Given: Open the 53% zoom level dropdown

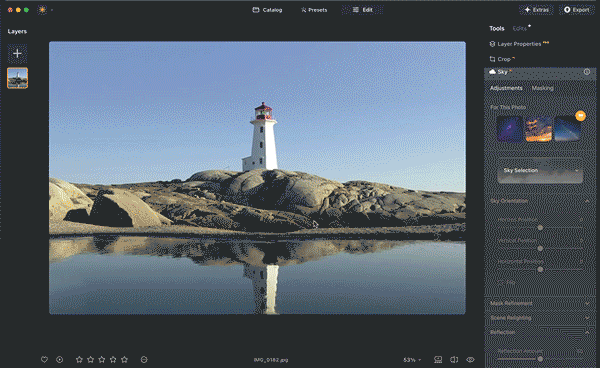Looking at the screenshot, I should (x=412, y=360).
